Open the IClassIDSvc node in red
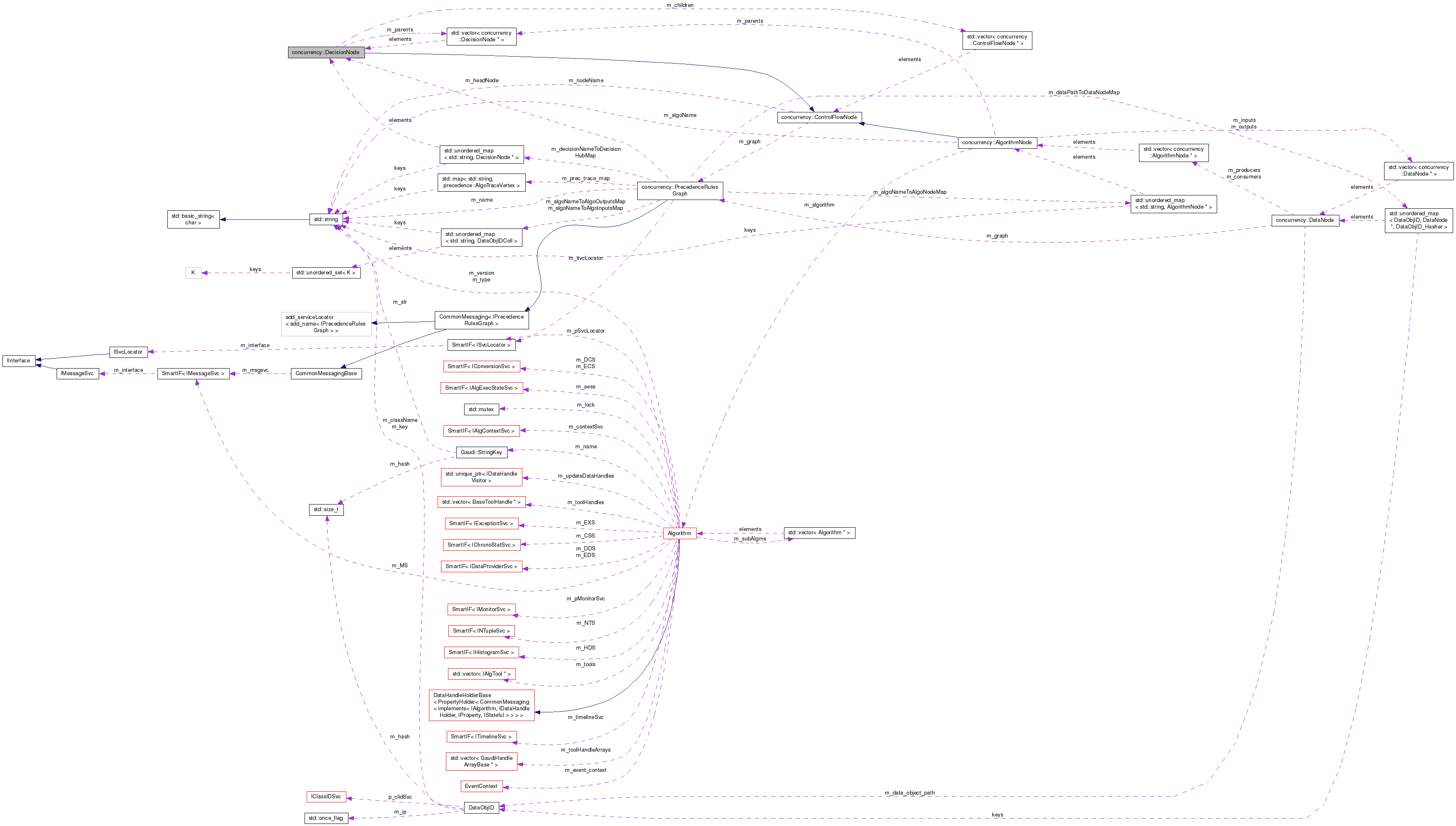Image resolution: width=1456 pixels, height=826 pixels. pyautogui.click(x=326, y=796)
